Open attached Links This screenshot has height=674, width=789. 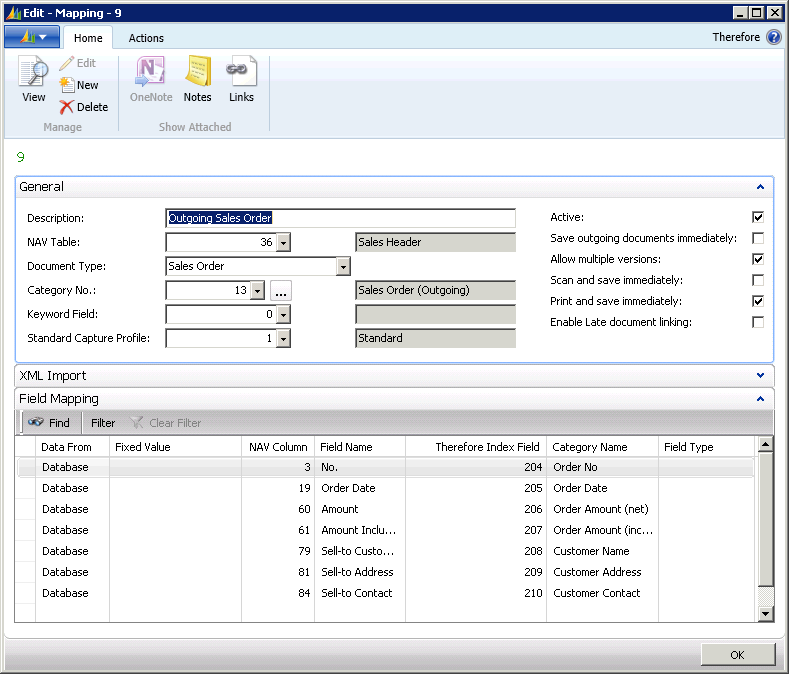click(241, 73)
